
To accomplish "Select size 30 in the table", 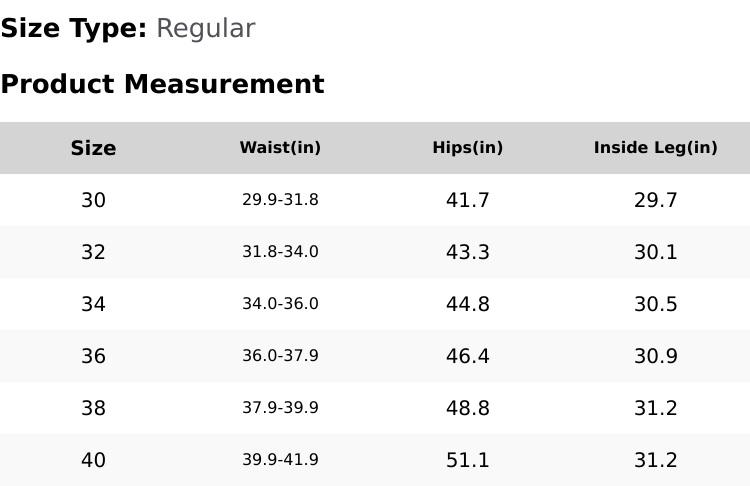I will [93, 200].
